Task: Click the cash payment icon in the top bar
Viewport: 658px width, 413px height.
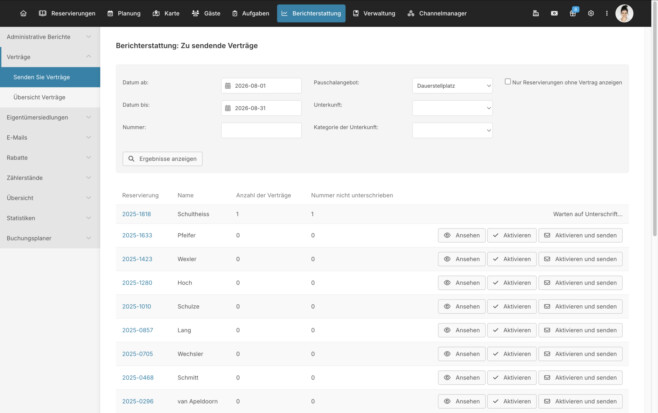Action: (554, 13)
